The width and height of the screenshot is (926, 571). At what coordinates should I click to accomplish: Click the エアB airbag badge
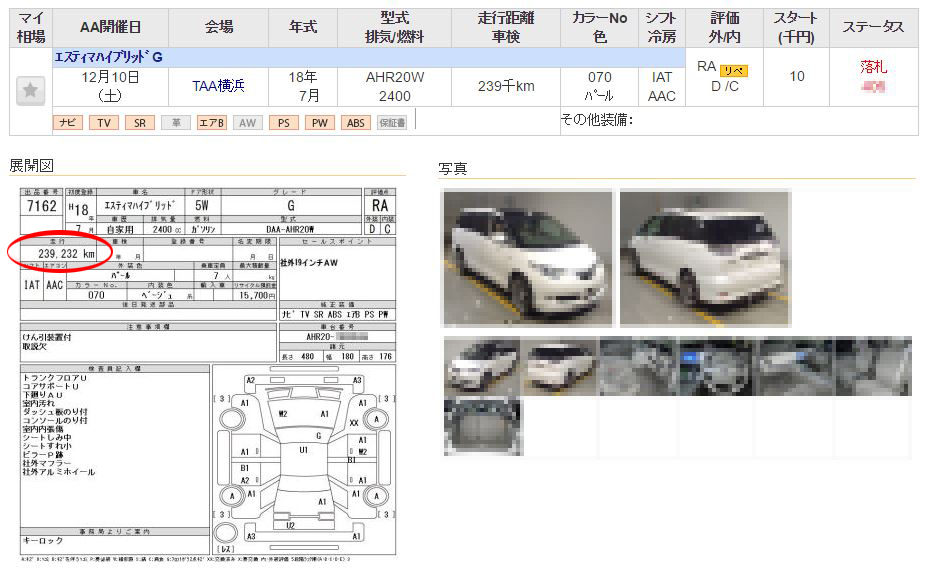coord(211,123)
